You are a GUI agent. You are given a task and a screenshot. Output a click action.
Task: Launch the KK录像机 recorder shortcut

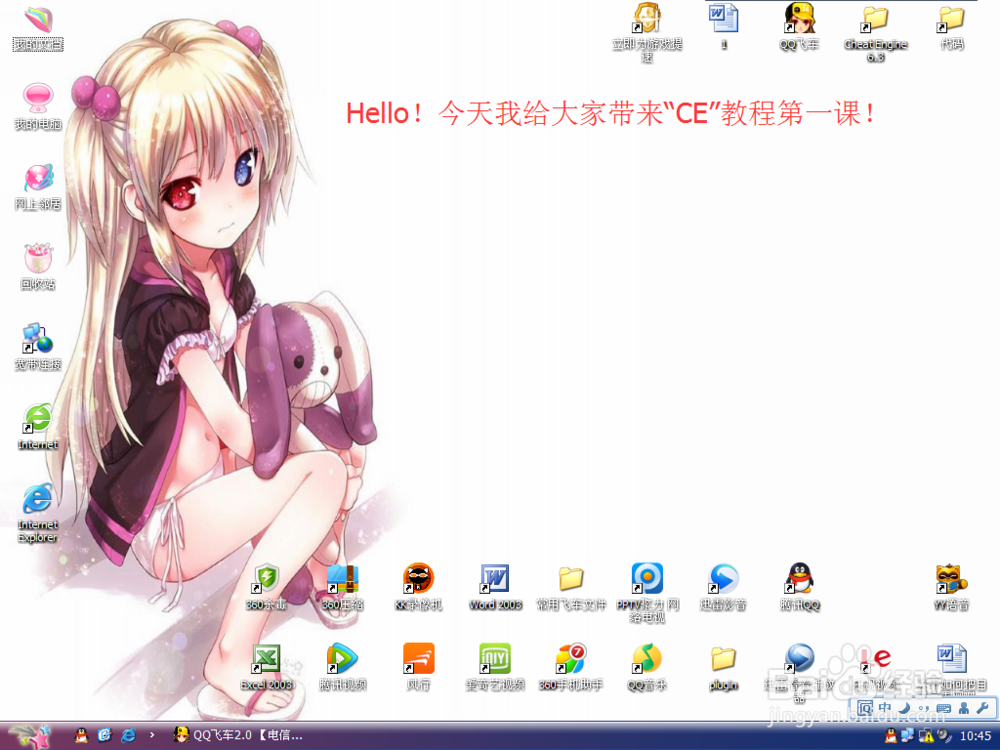click(x=418, y=587)
